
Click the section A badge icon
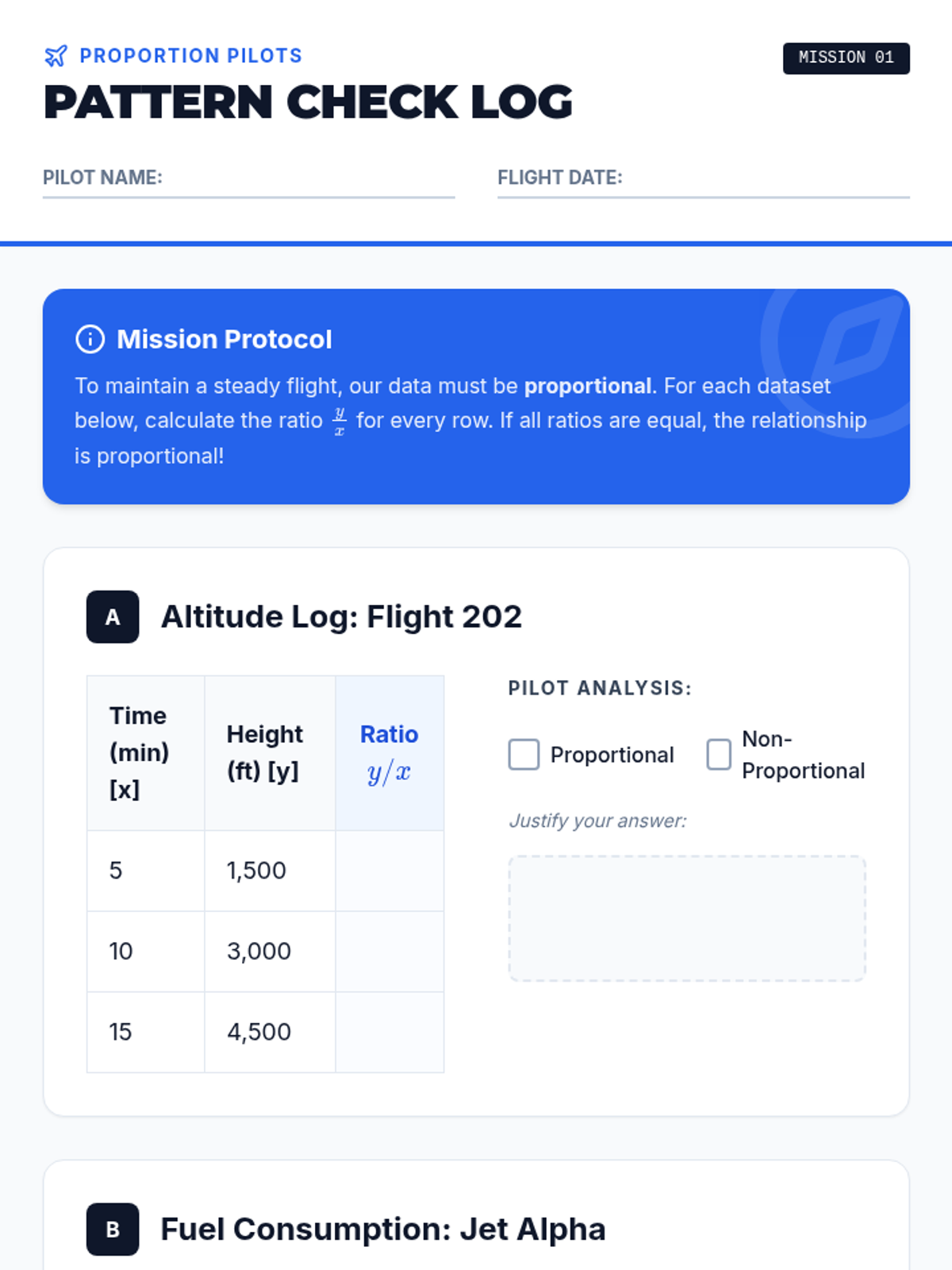(113, 617)
